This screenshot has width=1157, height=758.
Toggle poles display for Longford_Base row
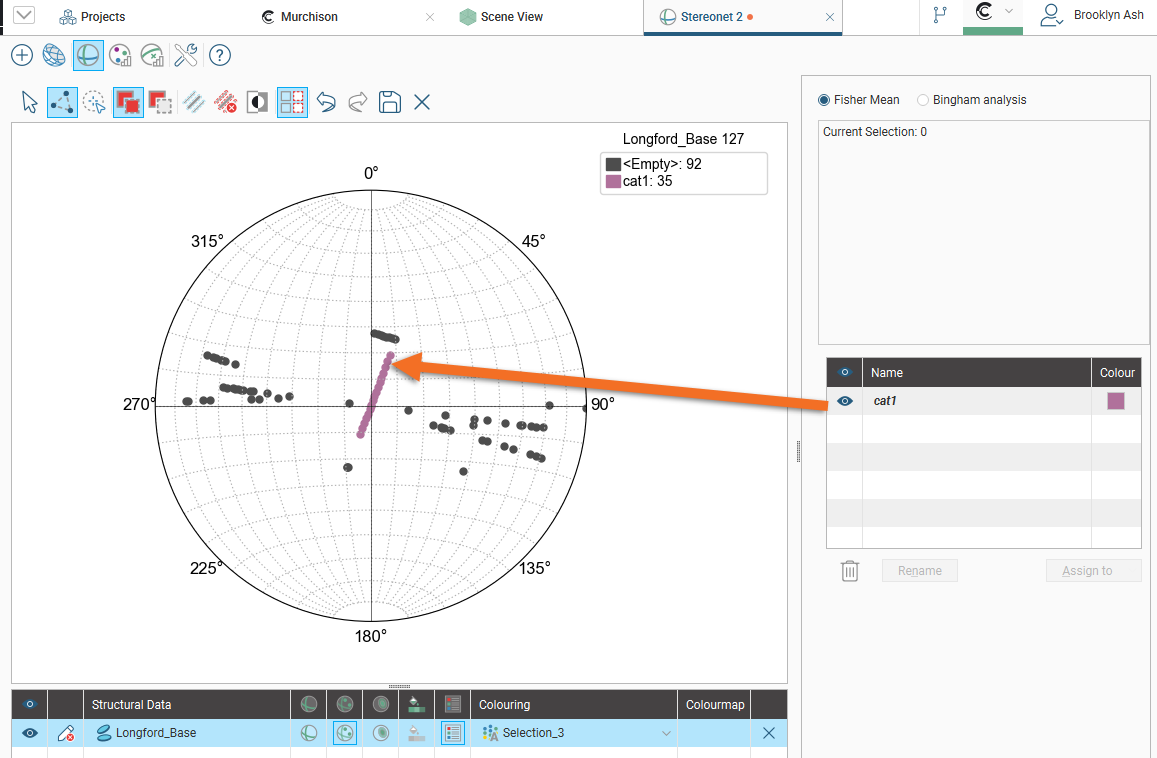345,733
